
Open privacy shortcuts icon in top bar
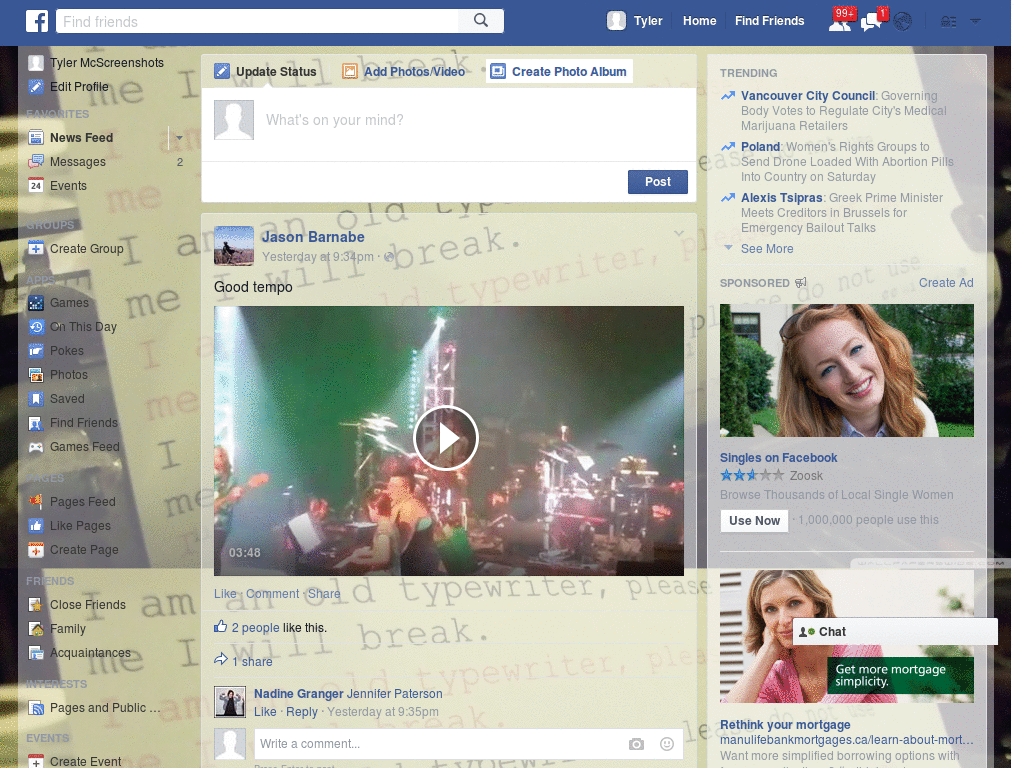(948, 22)
